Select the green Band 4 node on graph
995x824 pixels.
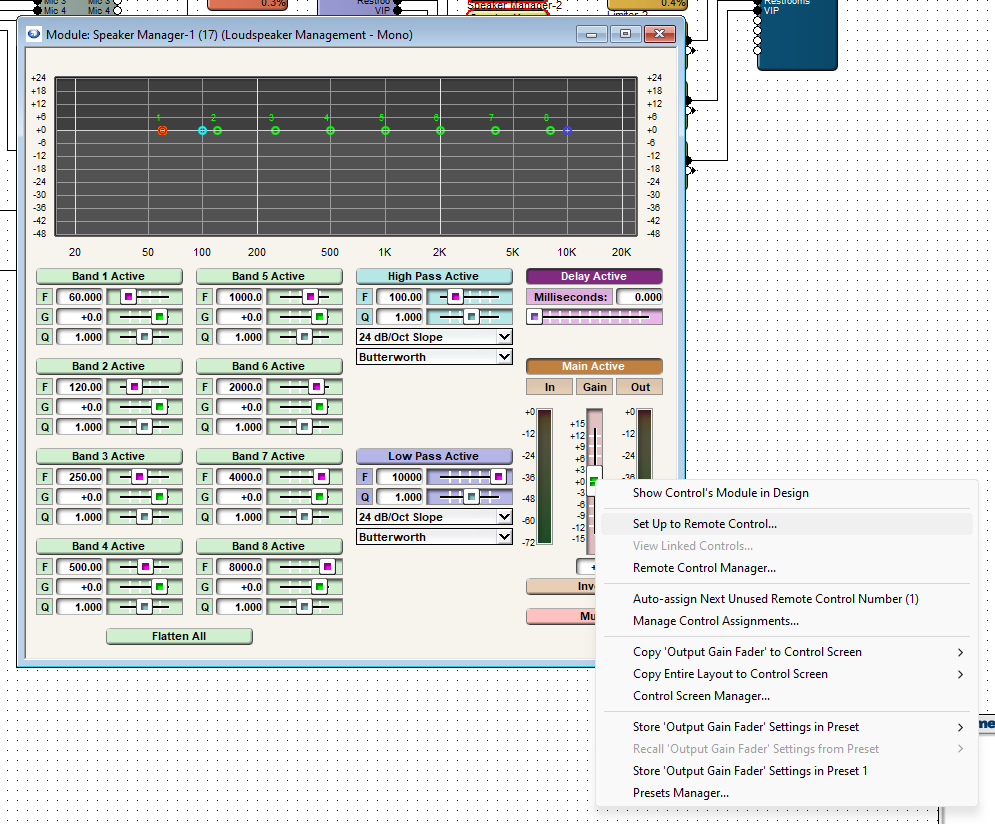[x=330, y=131]
